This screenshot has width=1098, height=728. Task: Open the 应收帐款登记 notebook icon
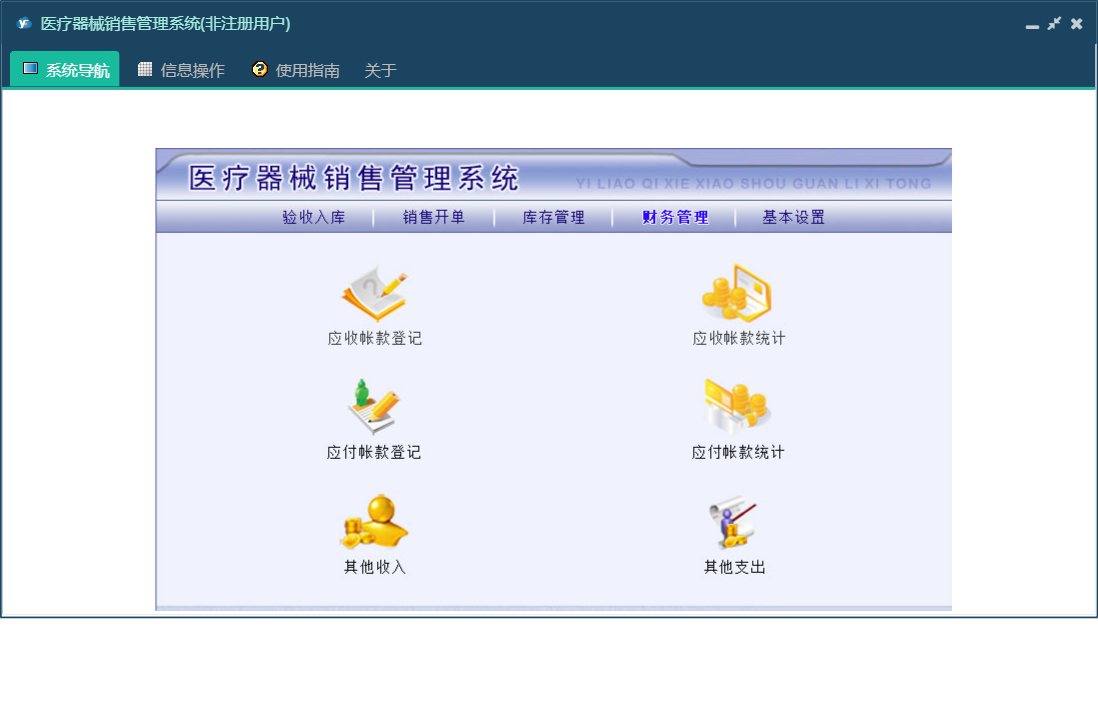click(374, 294)
